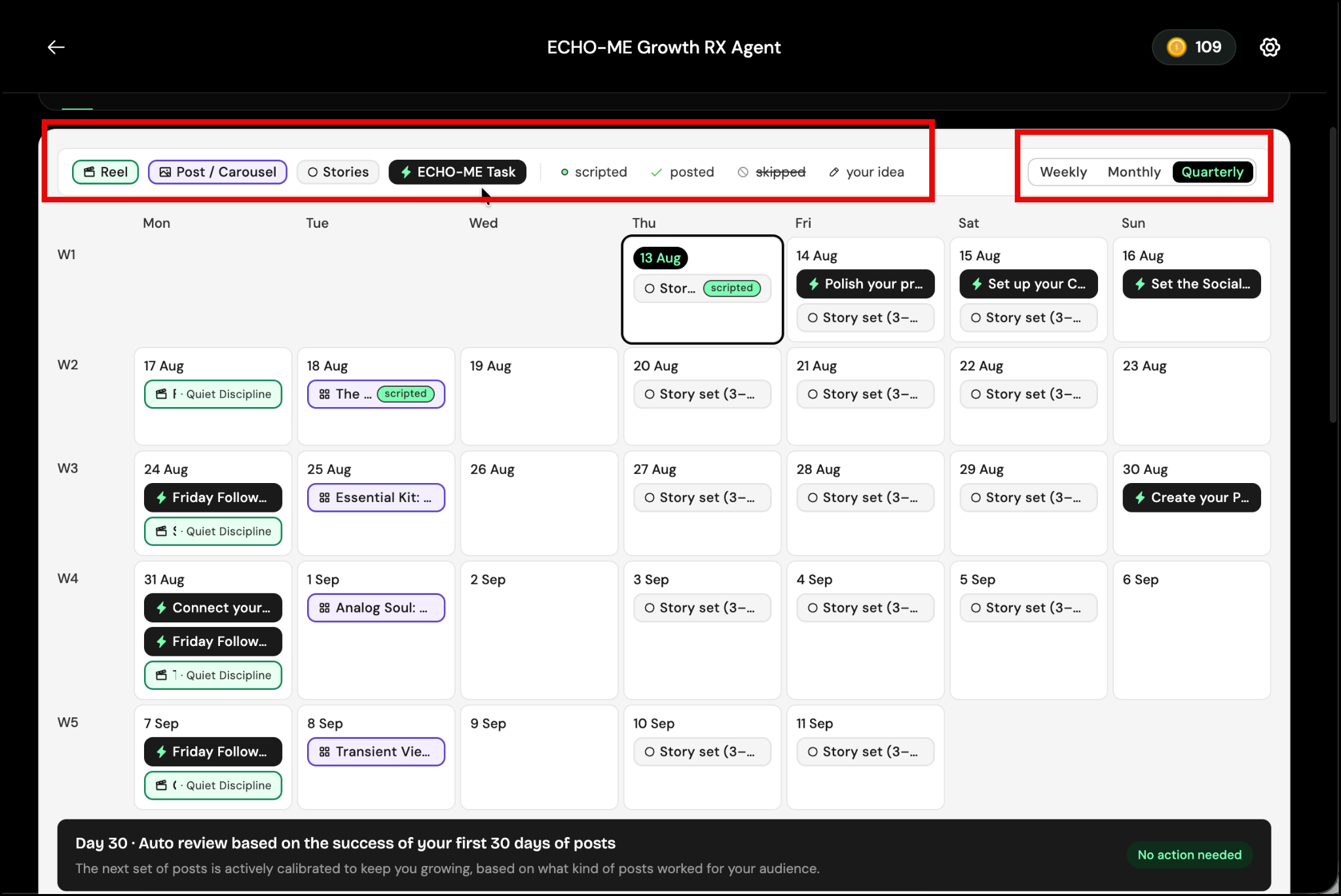Screen dimensions: 1341x896
Task: Go back using the left arrow icon
Action: (56, 47)
